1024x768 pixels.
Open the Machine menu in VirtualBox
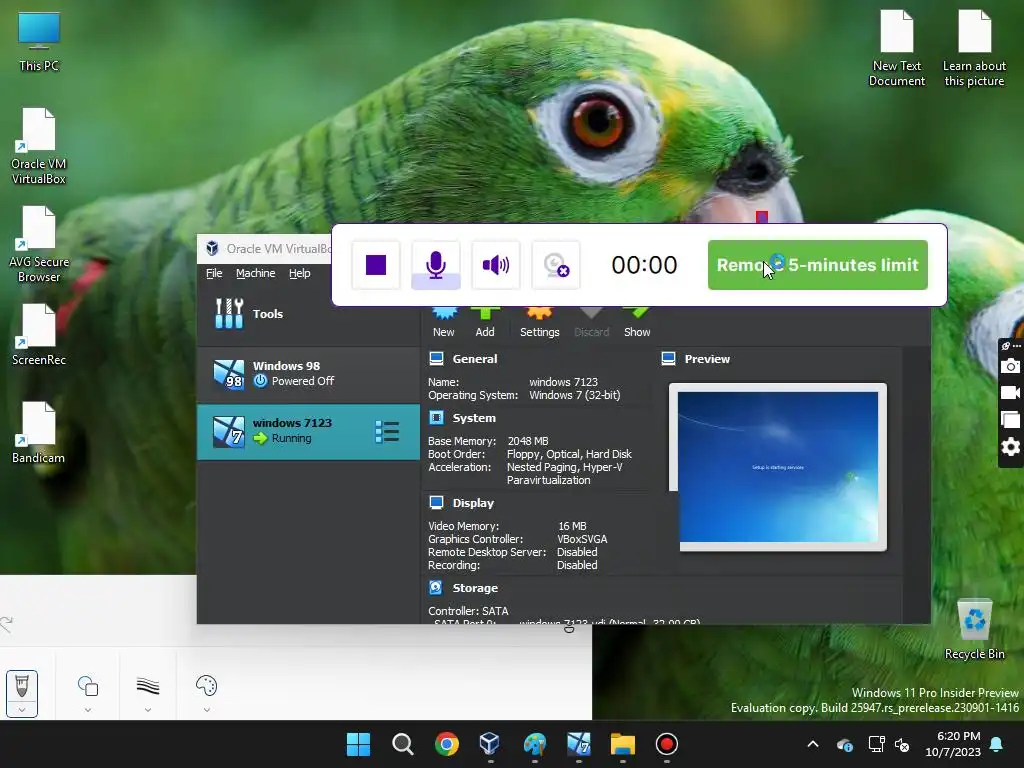255,273
